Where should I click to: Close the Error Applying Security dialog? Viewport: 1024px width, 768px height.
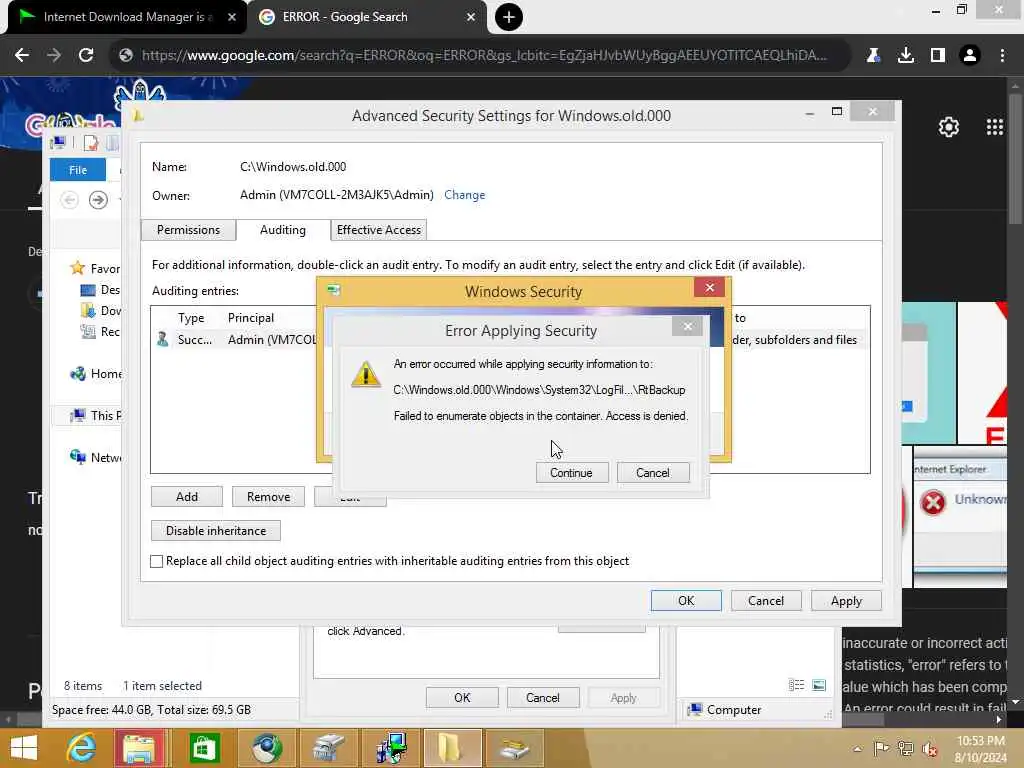point(688,326)
